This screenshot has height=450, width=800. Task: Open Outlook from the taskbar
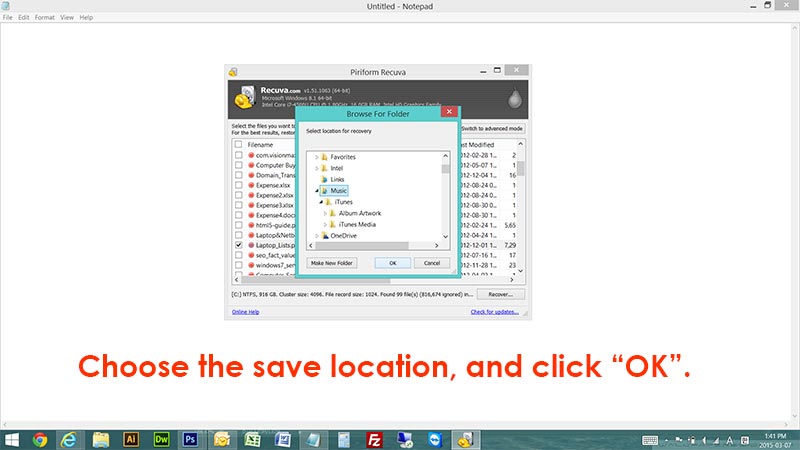pos(222,440)
